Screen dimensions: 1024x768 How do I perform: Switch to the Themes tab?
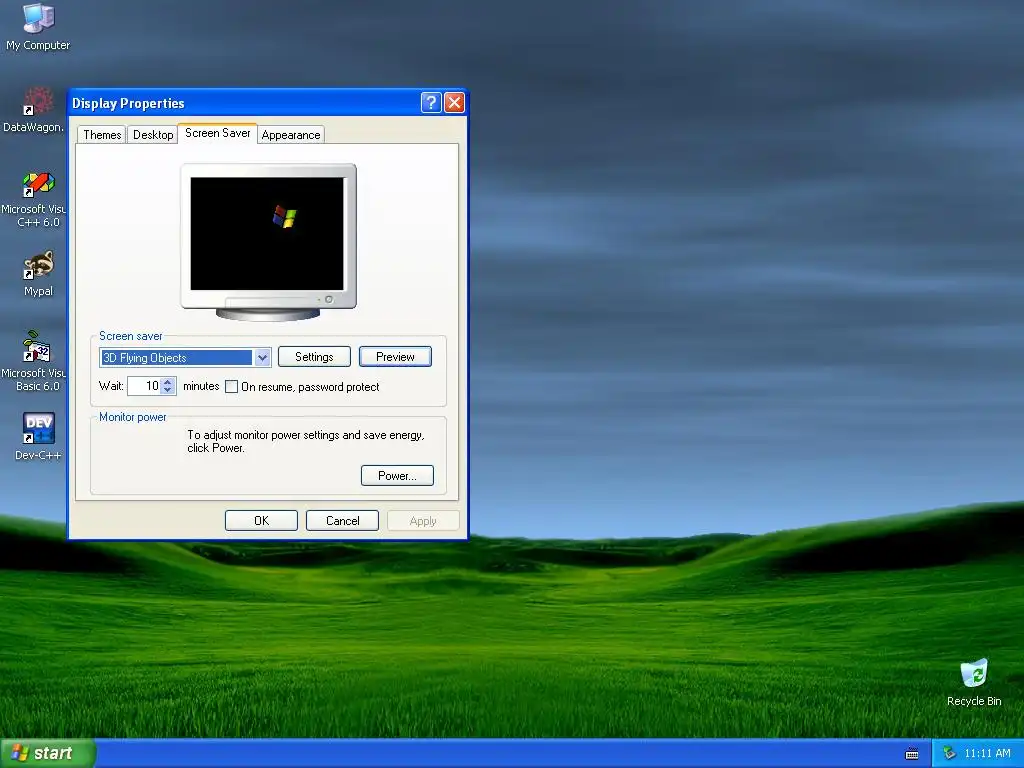coord(102,135)
